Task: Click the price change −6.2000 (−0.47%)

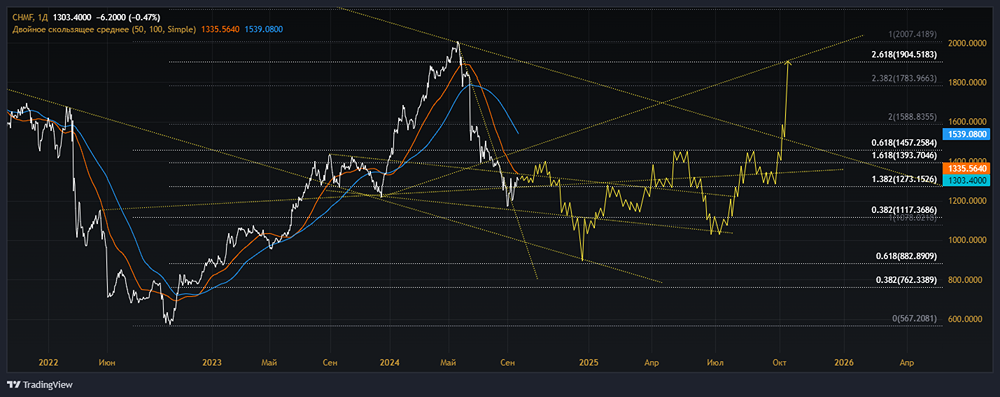Action: [129, 17]
